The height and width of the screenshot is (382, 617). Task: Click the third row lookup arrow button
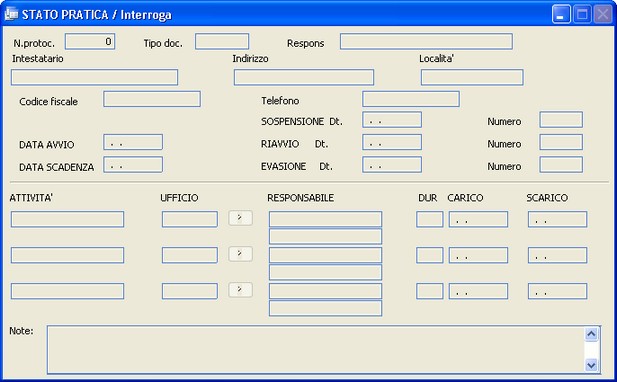tap(240, 290)
